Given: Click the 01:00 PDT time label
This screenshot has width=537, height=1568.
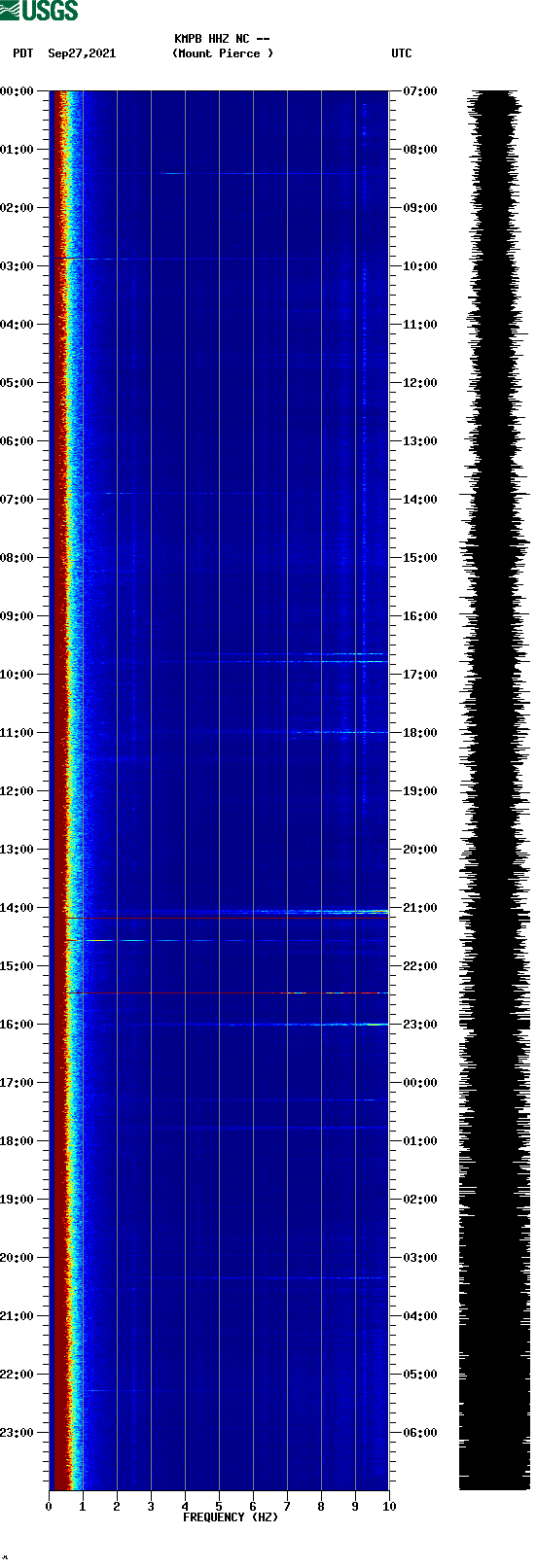Looking at the screenshot, I should tap(18, 150).
